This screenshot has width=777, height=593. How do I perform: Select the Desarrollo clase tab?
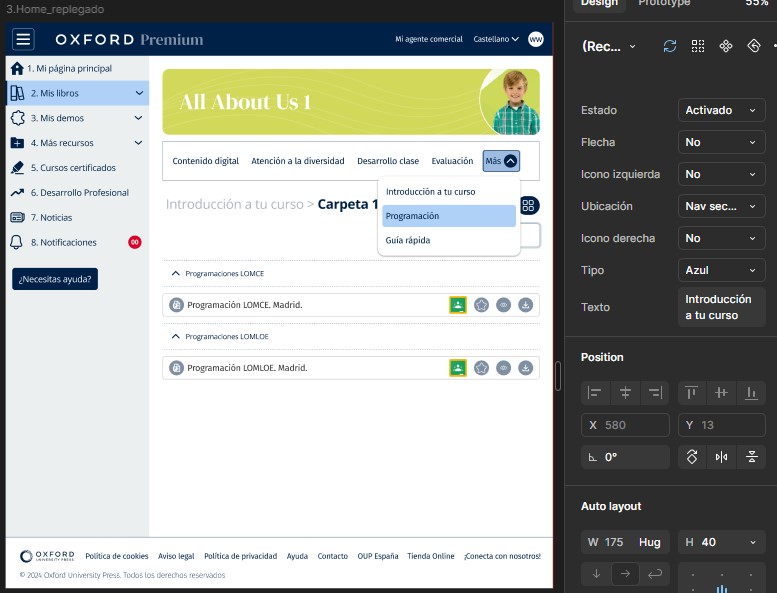(388, 161)
